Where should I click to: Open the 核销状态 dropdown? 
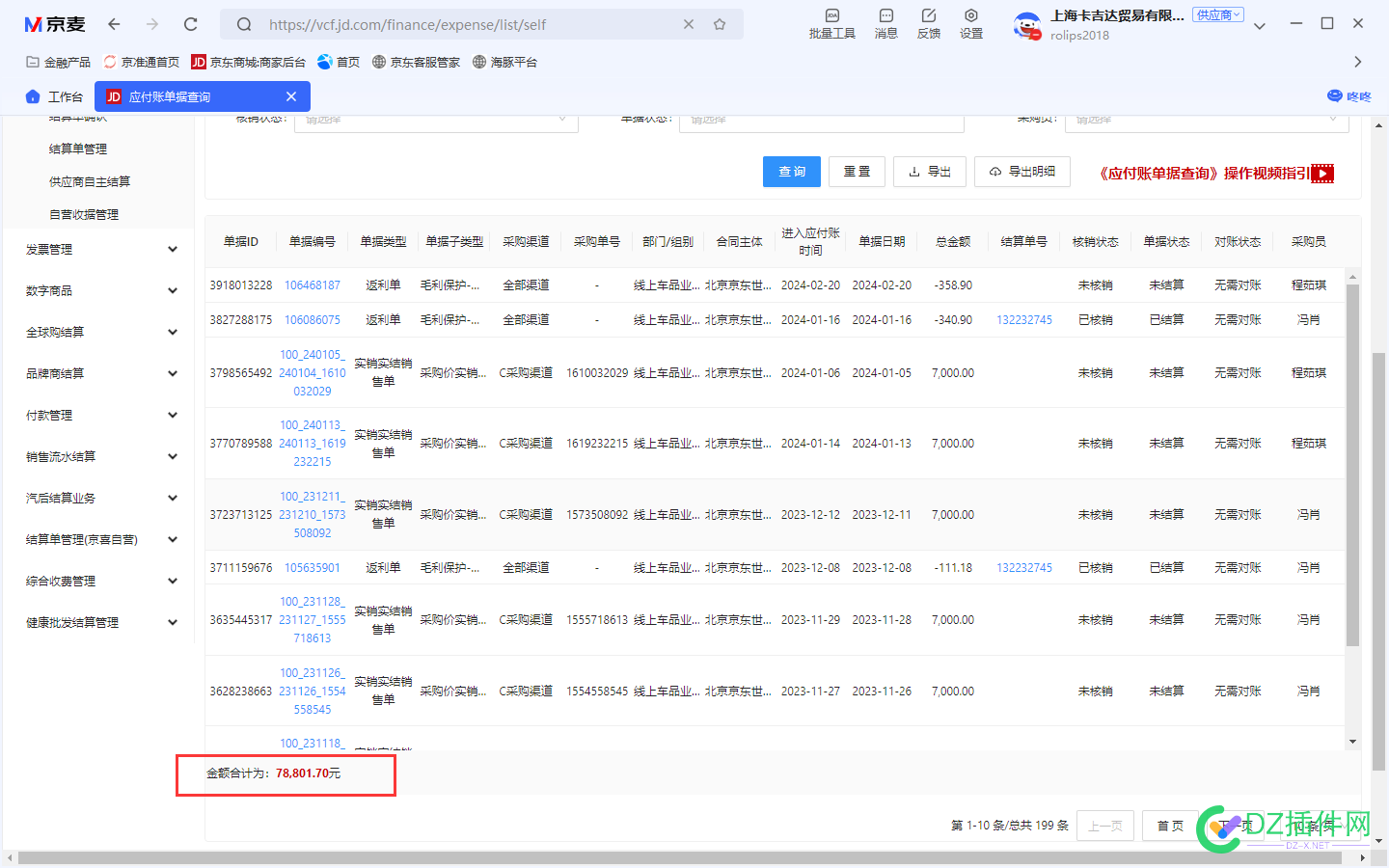[436, 122]
